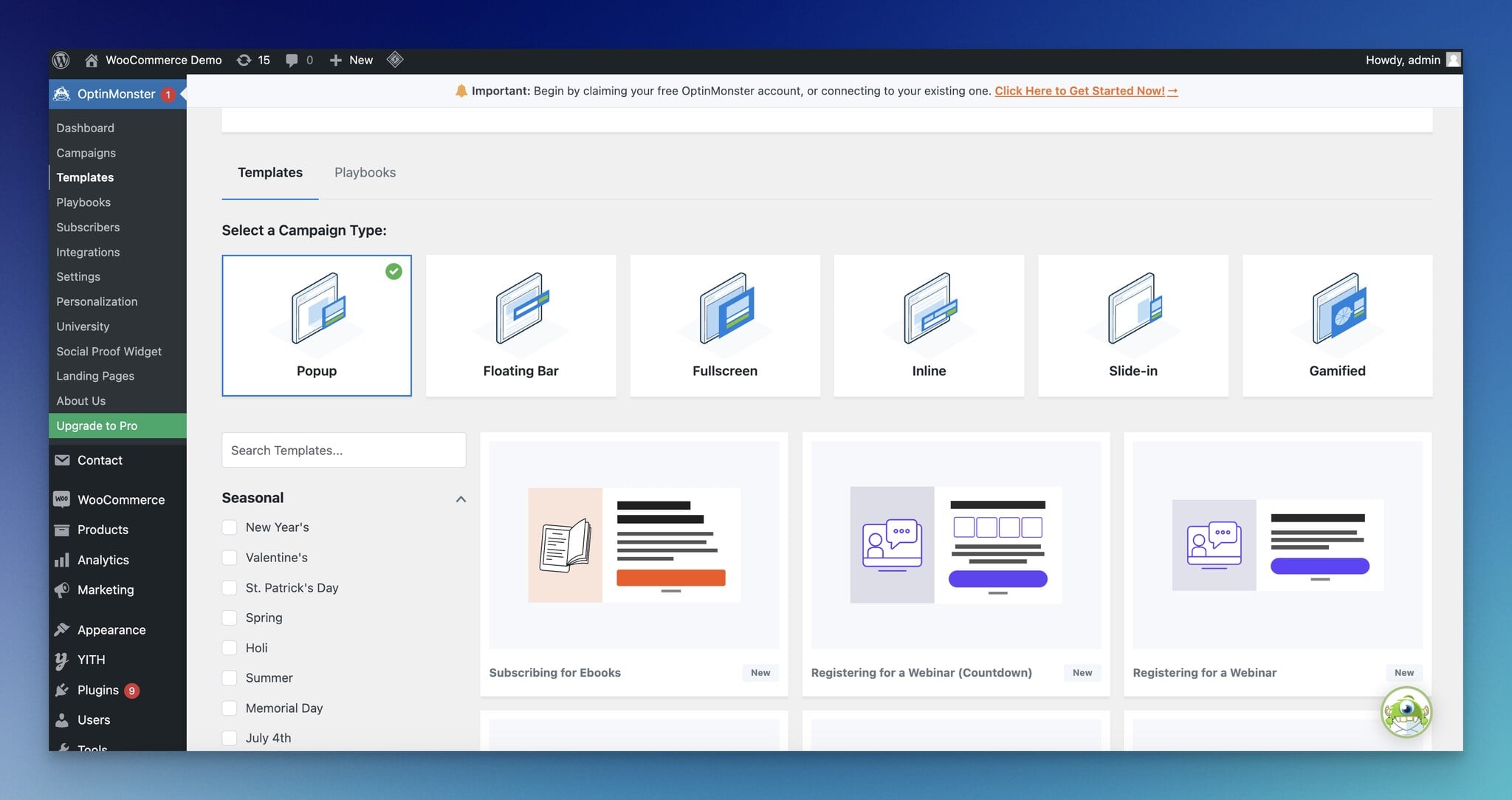Click the "Select a Campaign Type:" heading
The image size is (1512, 800).
point(304,230)
